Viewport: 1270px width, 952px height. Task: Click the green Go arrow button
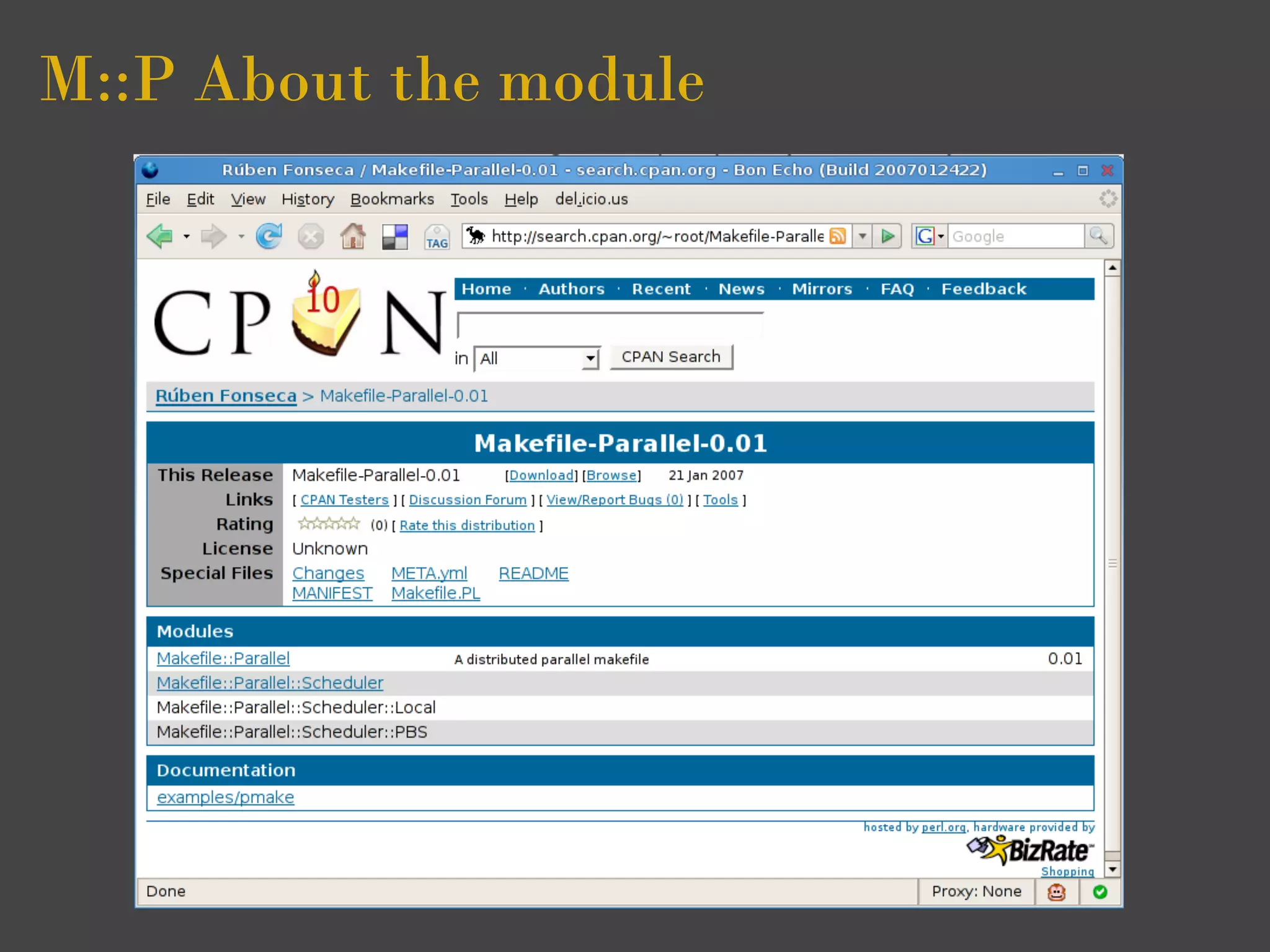888,236
